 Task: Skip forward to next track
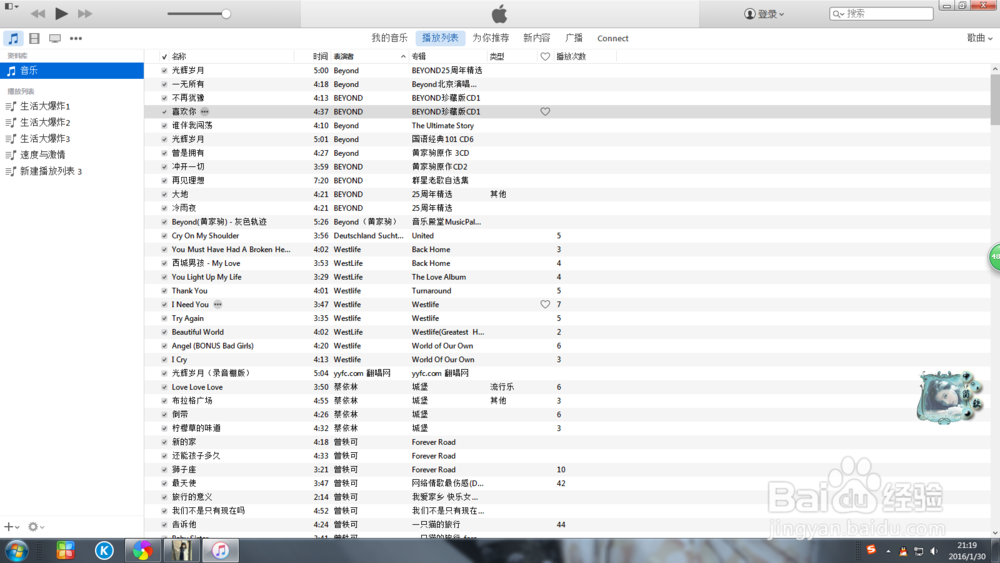(x=85, y=13)
